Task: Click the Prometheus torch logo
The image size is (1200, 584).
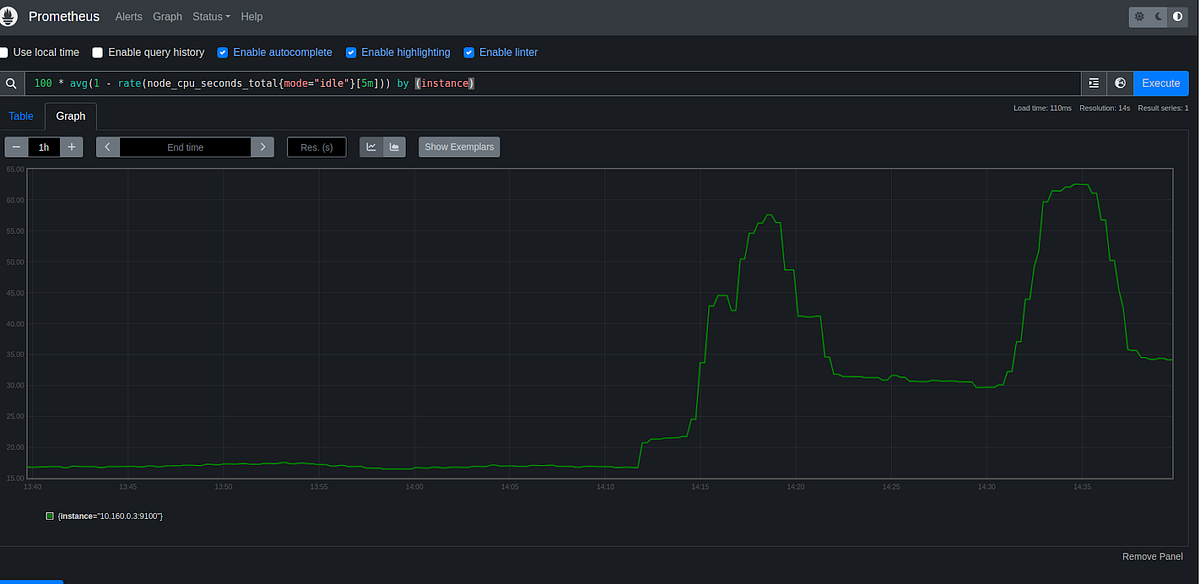Action: (x=10, y=16)
